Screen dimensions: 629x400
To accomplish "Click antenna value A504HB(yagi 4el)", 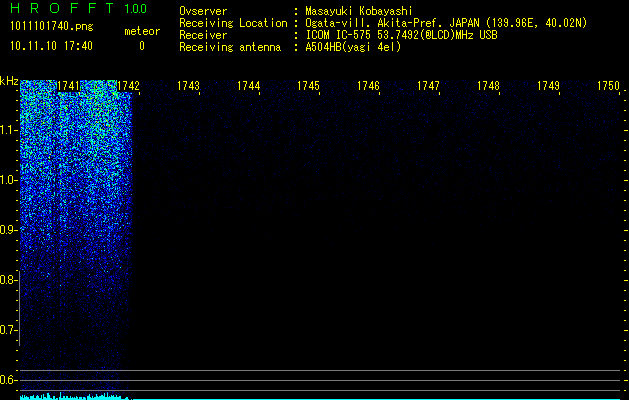I will (x=353, y=47).
